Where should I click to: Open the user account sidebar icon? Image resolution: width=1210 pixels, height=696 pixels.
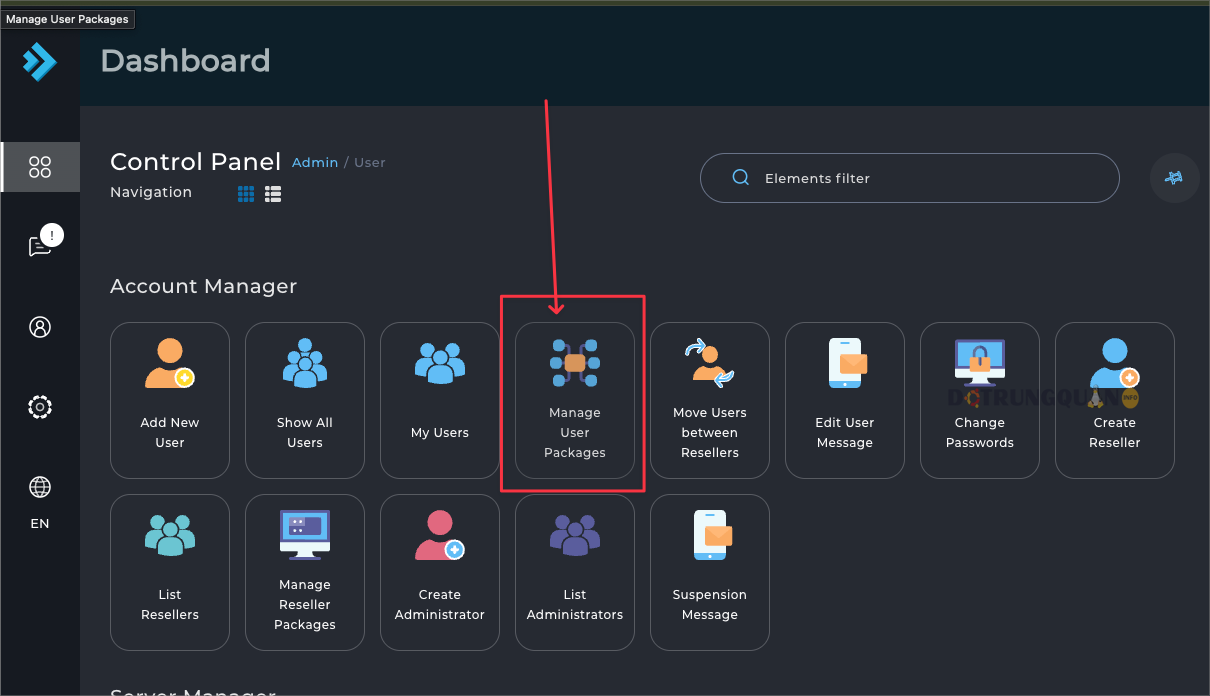click(40, 327)
